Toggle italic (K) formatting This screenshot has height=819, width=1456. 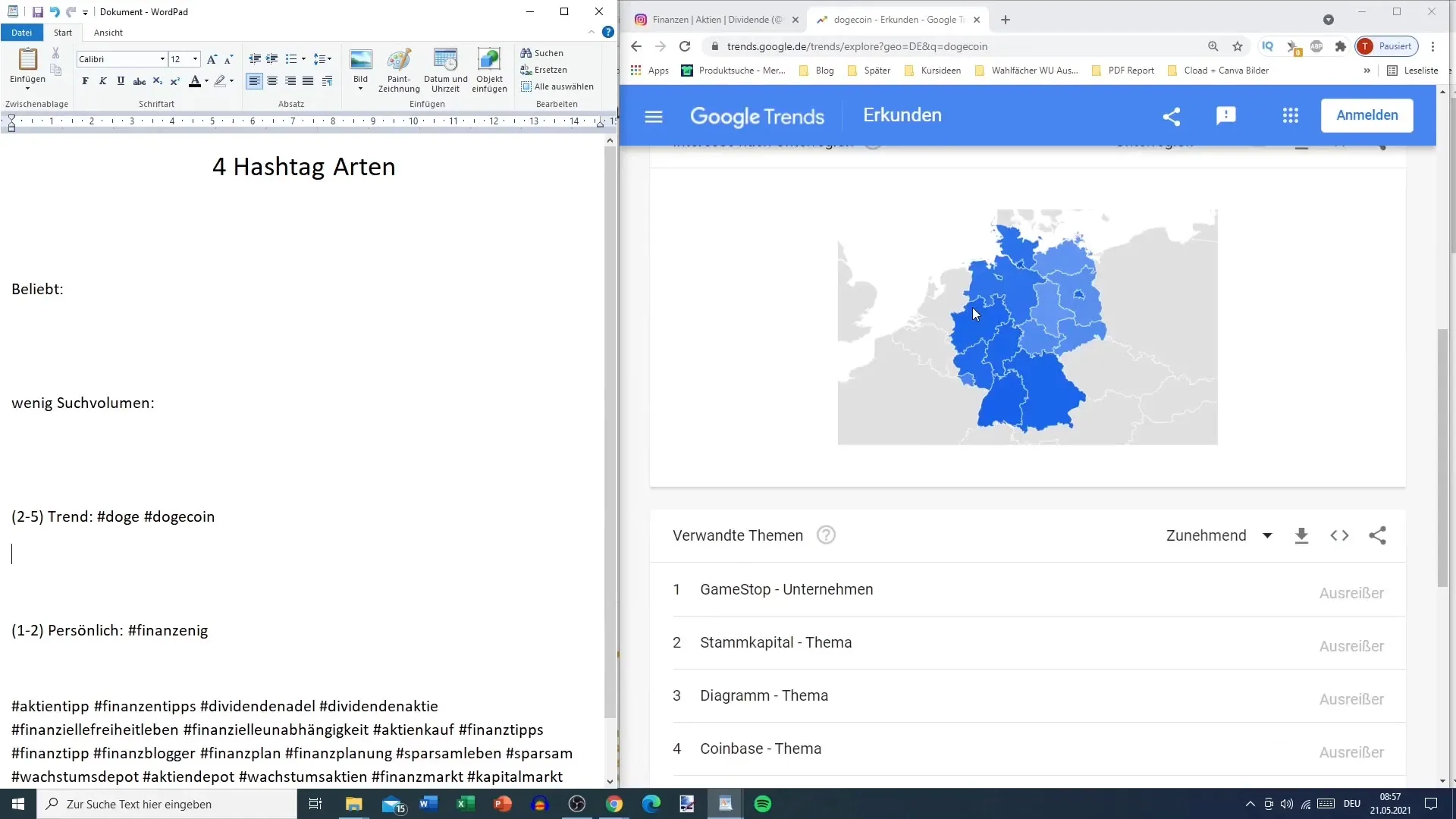103,81
